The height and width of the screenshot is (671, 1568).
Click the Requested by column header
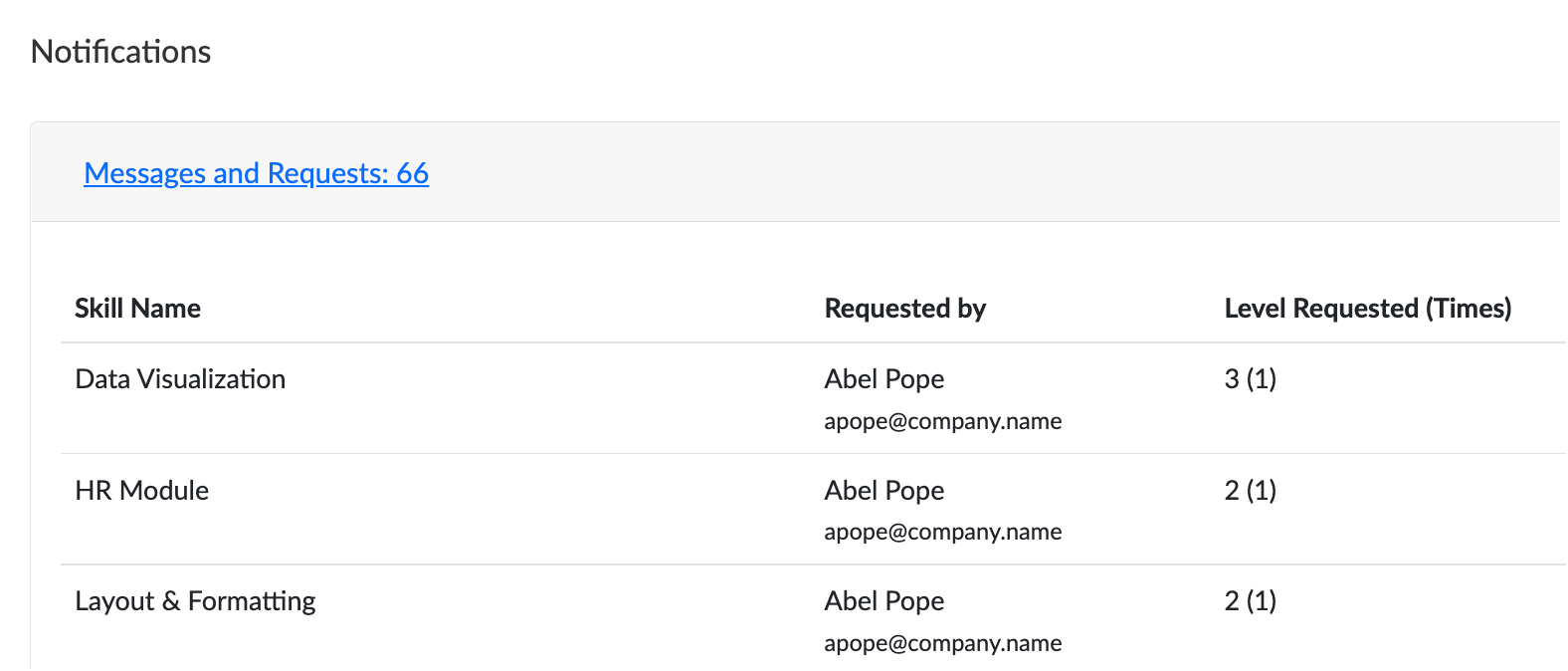pos(904,309)
